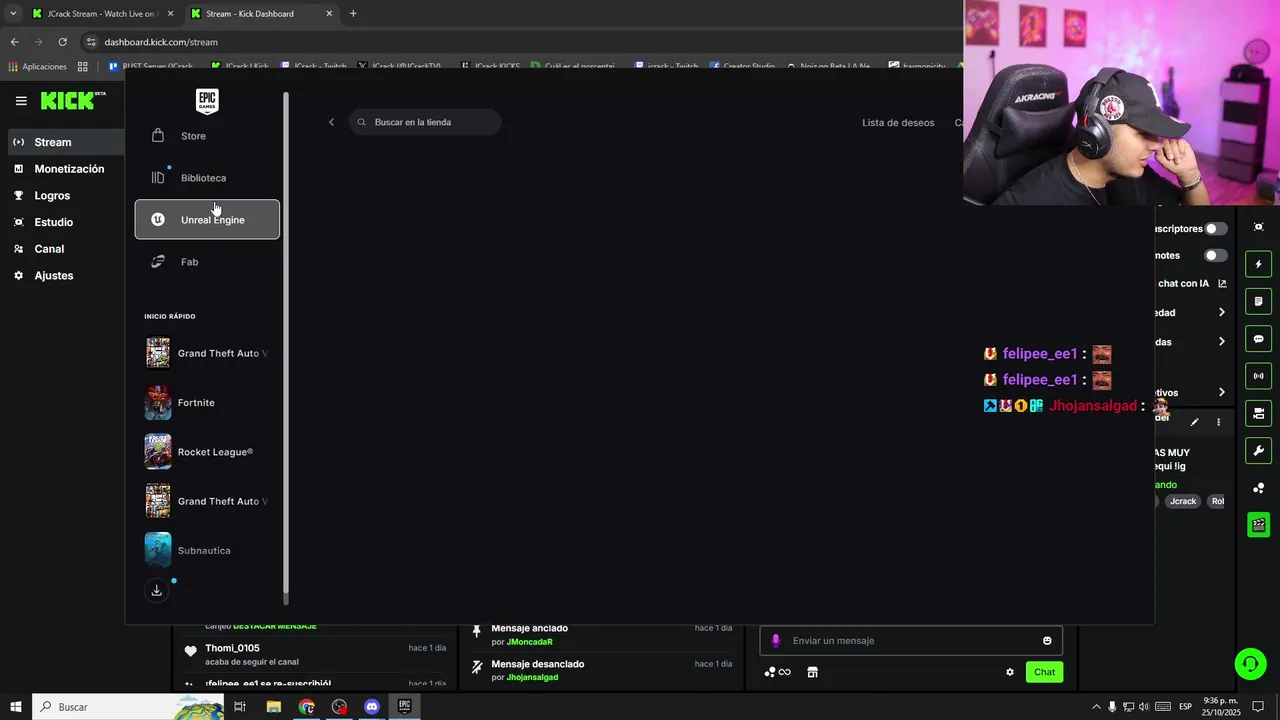Image resolution: width=1280 pixels, height=720 pixels.
Task: Edit stream info with the pencil icon
Action: [x=1194, y=422]
